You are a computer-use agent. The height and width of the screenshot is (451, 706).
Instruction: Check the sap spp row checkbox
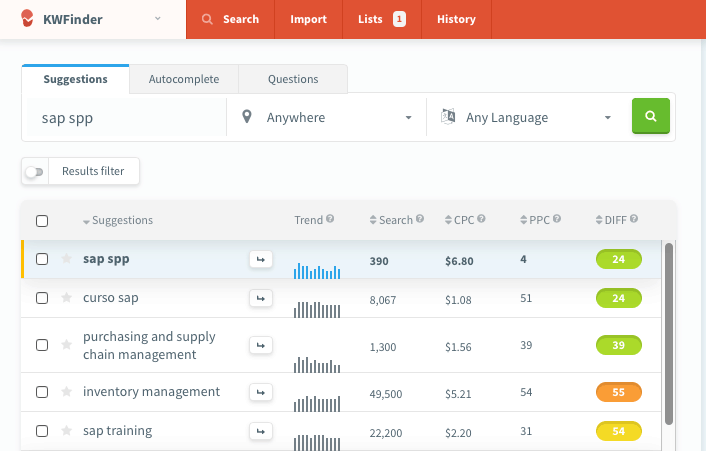coord(42,259)
